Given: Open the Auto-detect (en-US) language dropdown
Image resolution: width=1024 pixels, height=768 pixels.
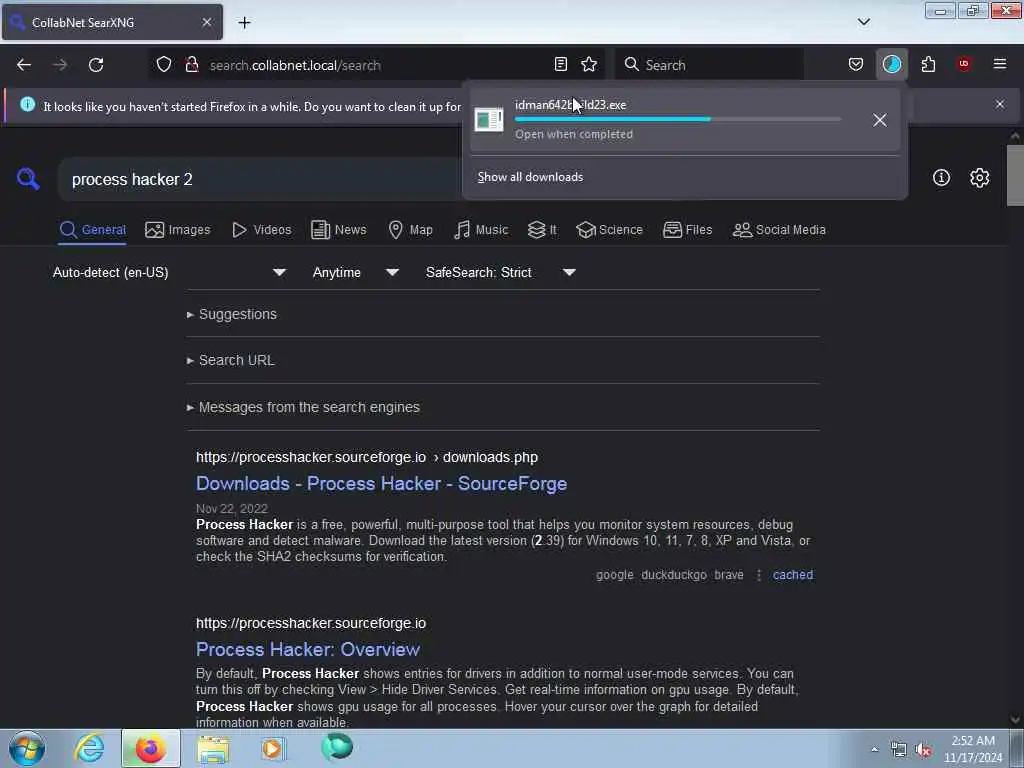Looking at the screenshot, I should click(169, 272).
